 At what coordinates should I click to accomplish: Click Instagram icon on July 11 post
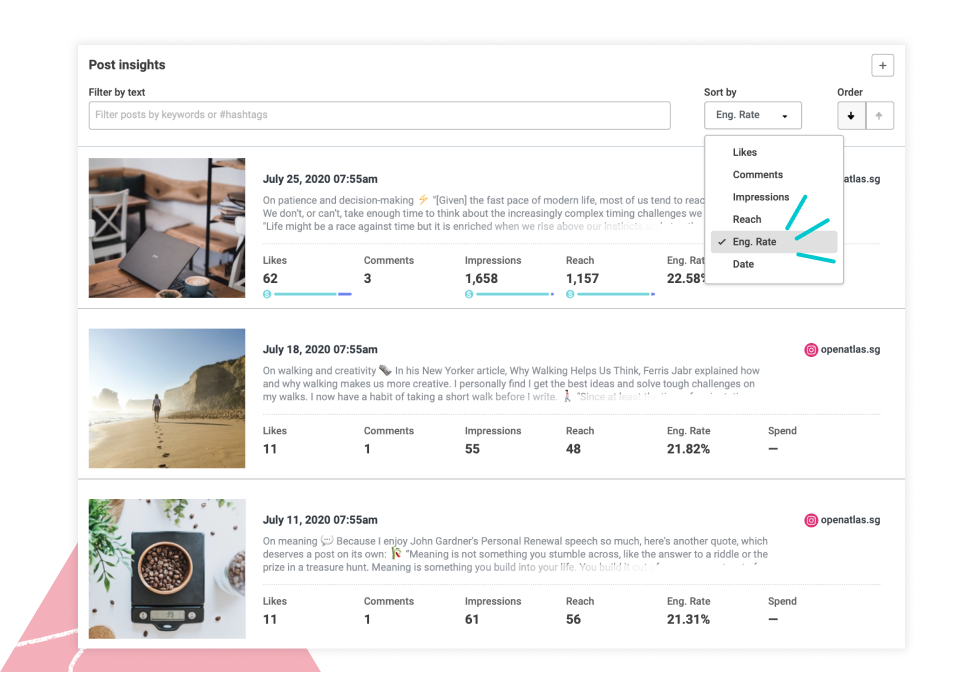pos(811,520)
